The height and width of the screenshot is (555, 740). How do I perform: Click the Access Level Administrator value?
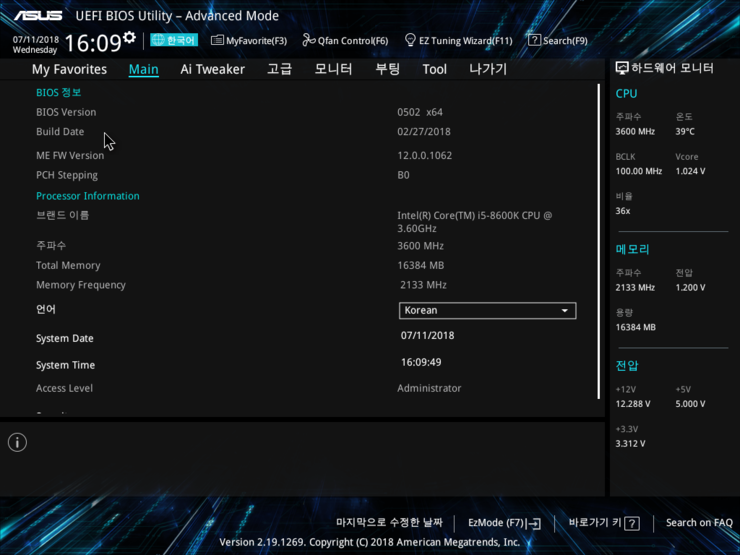click(x=429, y=388)
